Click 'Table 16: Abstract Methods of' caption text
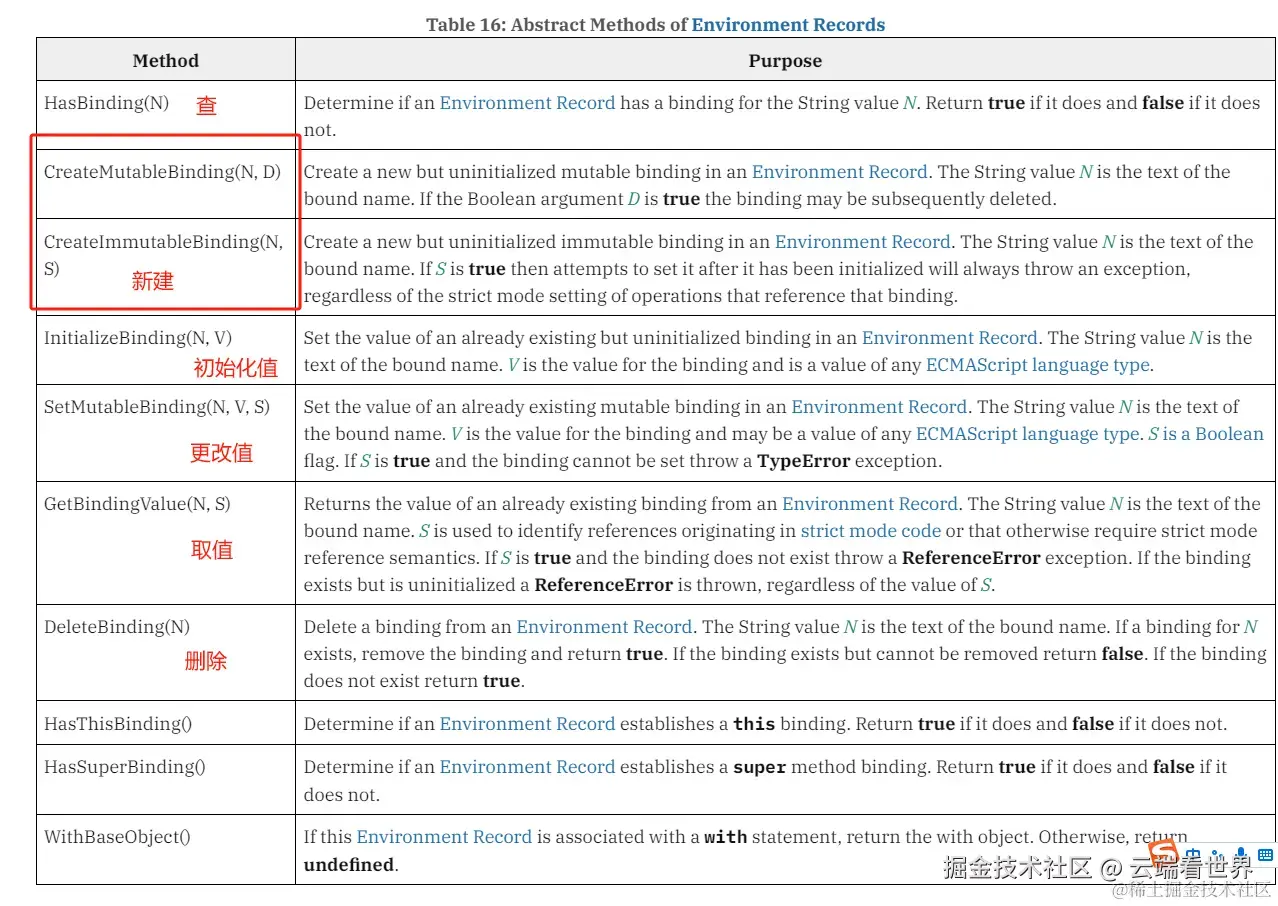The height and width of the screenshot is (906, 1278). [557, 25]
